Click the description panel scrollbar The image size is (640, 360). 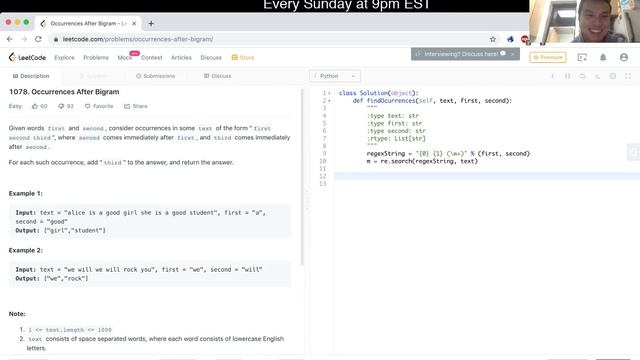tap(302, 177)
